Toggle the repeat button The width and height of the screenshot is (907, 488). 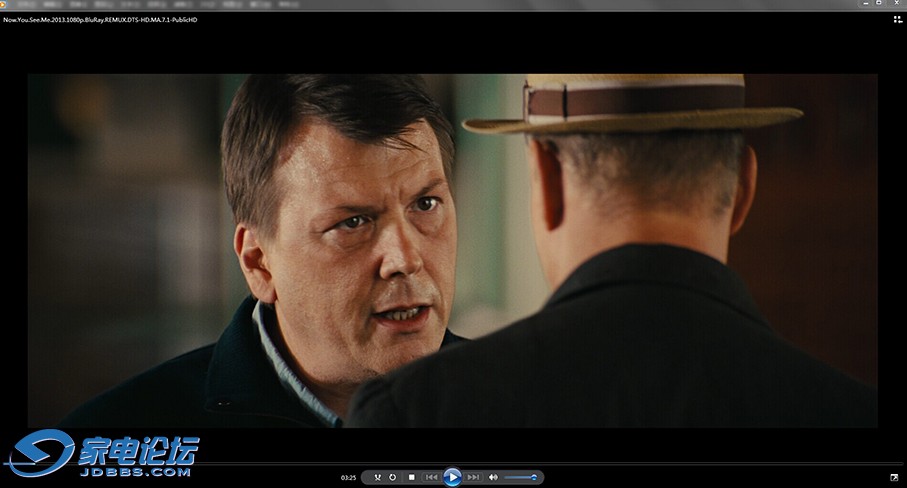(x=392, y=478)
